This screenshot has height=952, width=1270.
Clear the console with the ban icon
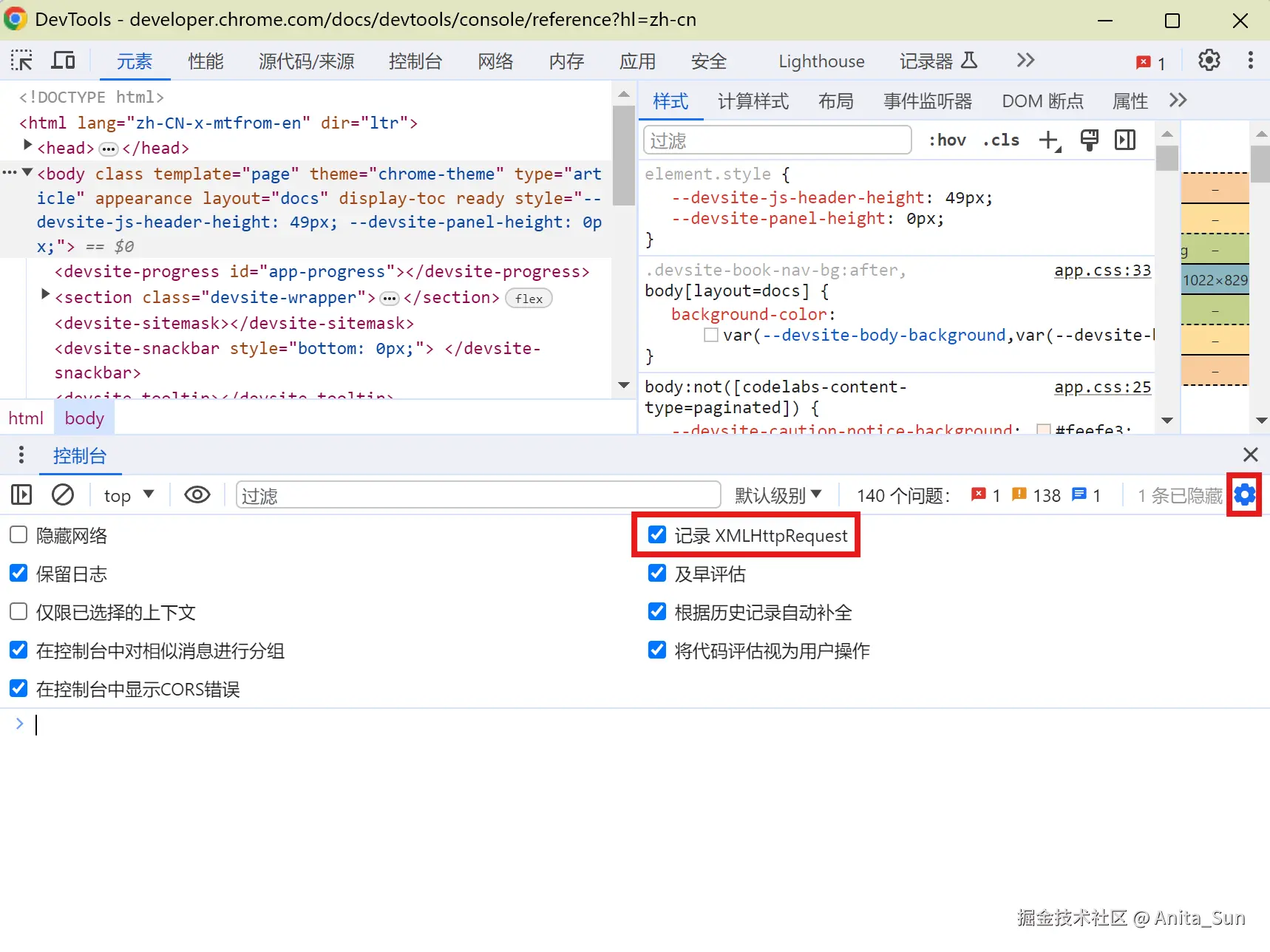pos(63,494)
